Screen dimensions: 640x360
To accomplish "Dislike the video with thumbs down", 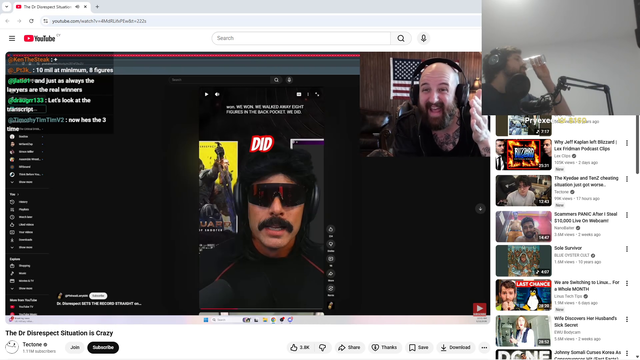I will pos(322,347).
